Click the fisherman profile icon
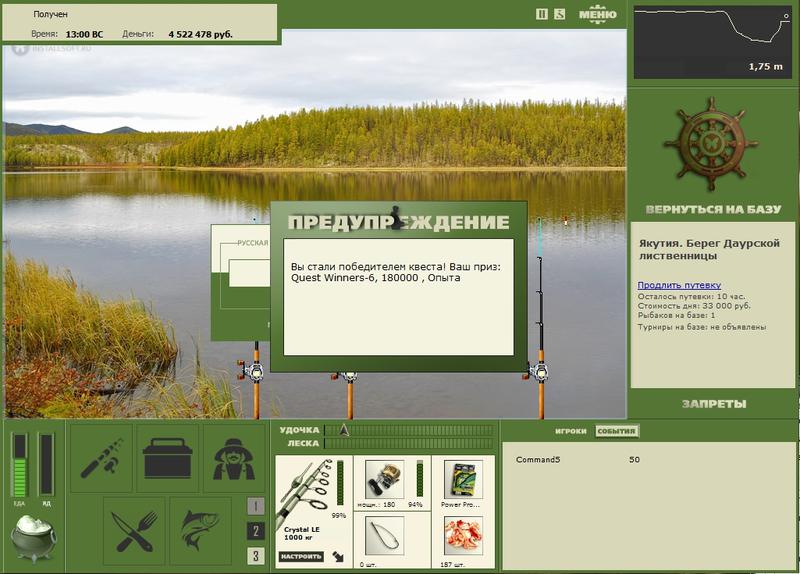Image resolution: width=800 pixels, height=574 pixels. point(234,459)
